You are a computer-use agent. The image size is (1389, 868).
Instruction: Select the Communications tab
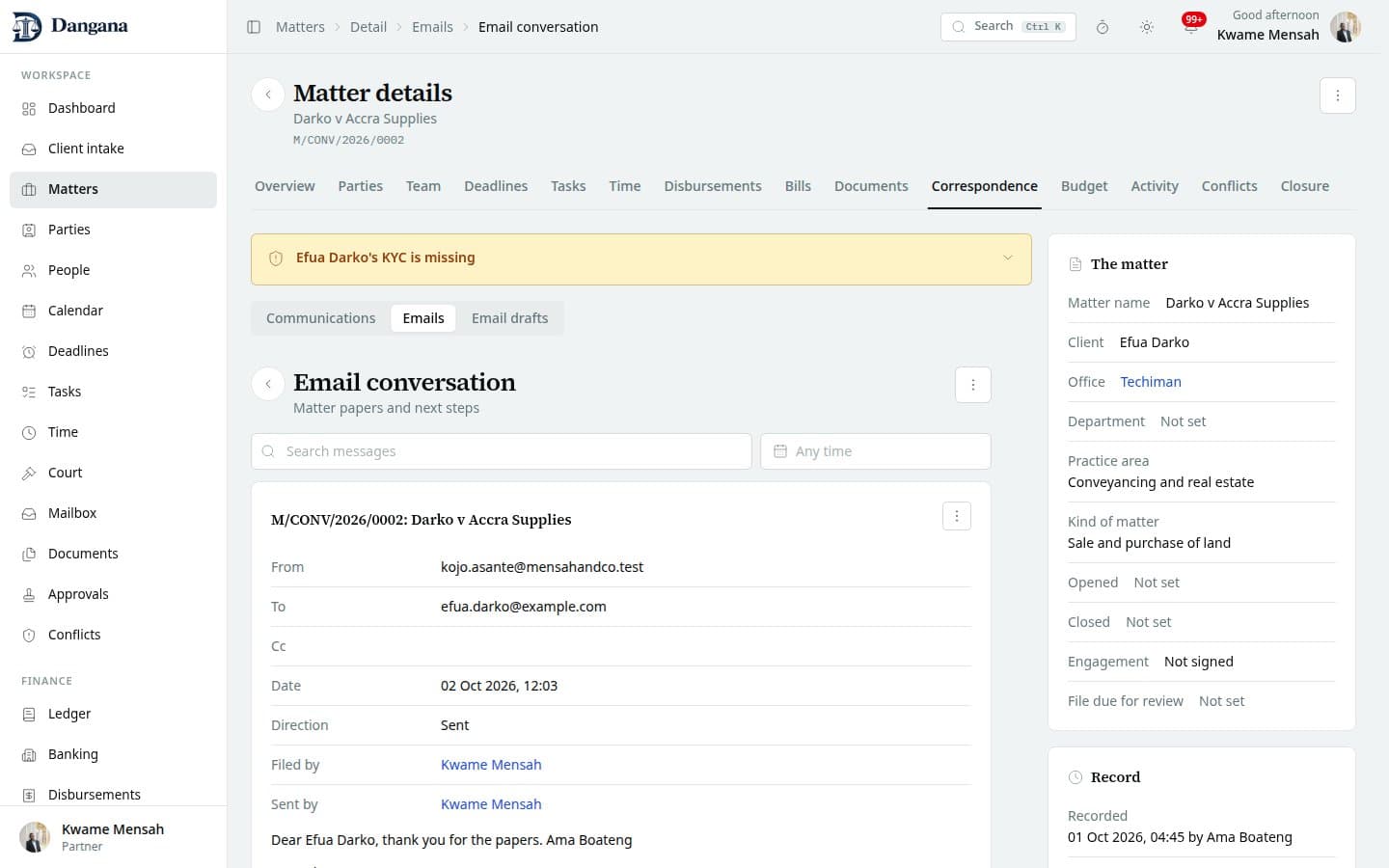pyautogui.click(x=320, y=318)
